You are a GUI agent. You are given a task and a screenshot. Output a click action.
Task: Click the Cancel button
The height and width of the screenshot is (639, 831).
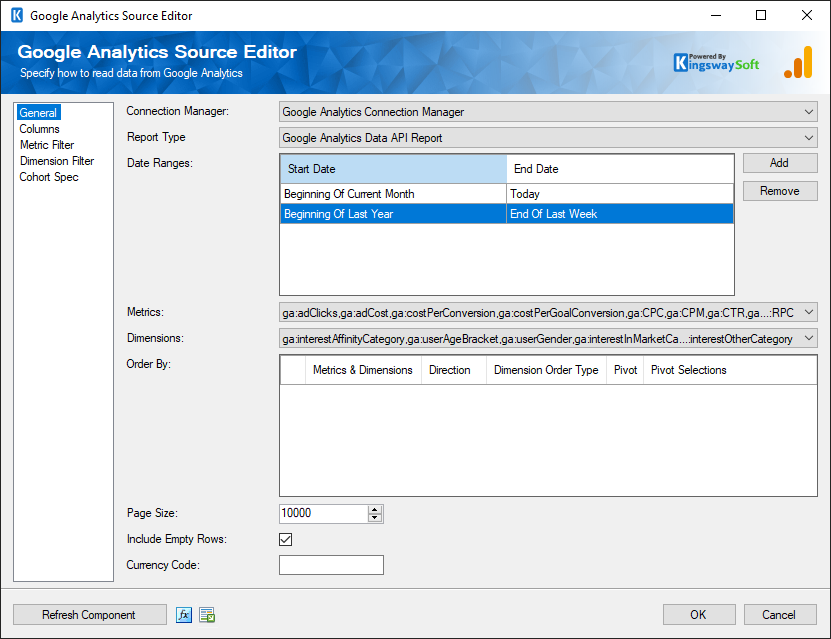(780, 615)
